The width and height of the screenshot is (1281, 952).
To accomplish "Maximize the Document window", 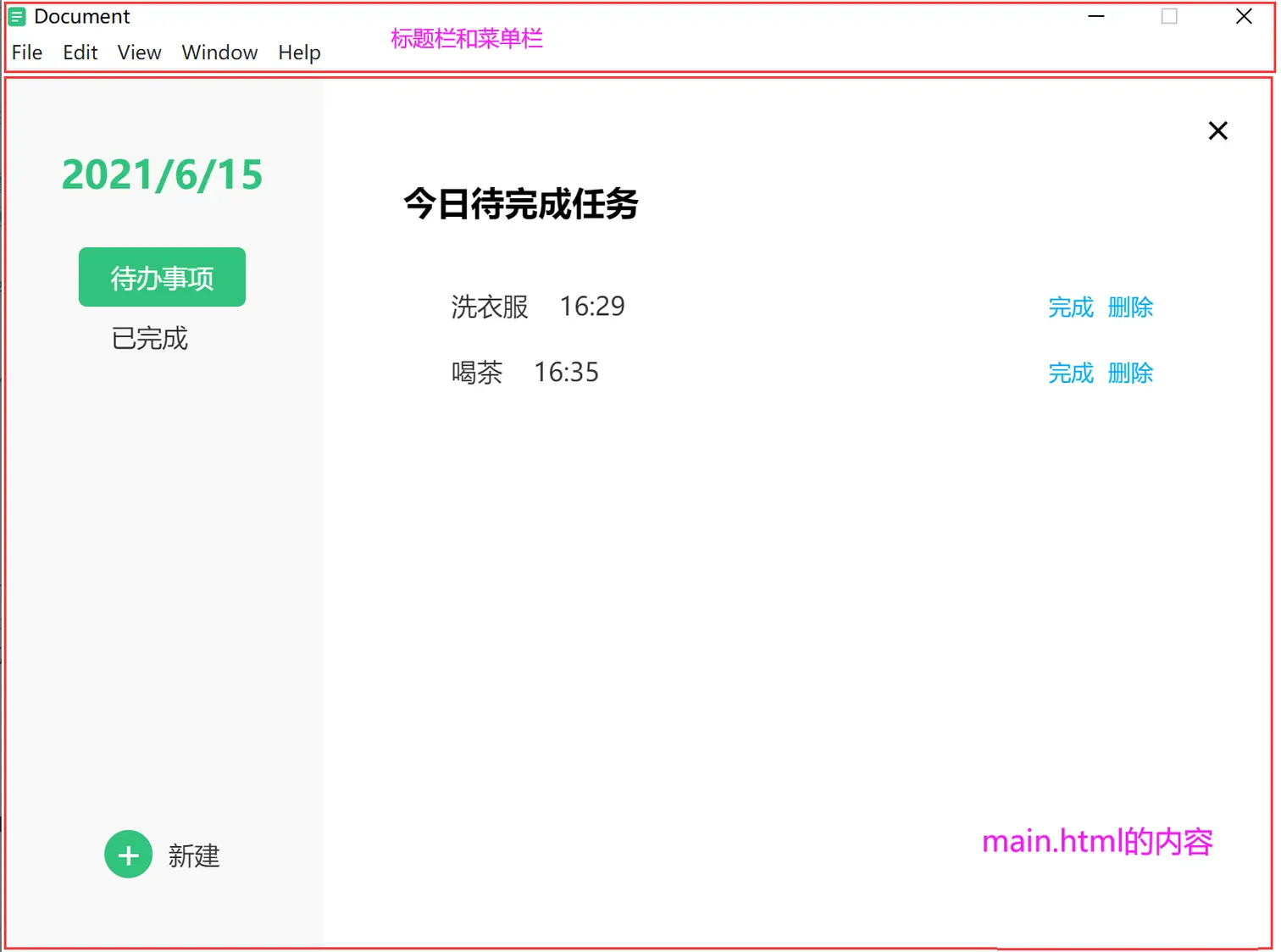I will coord(1169,17).
